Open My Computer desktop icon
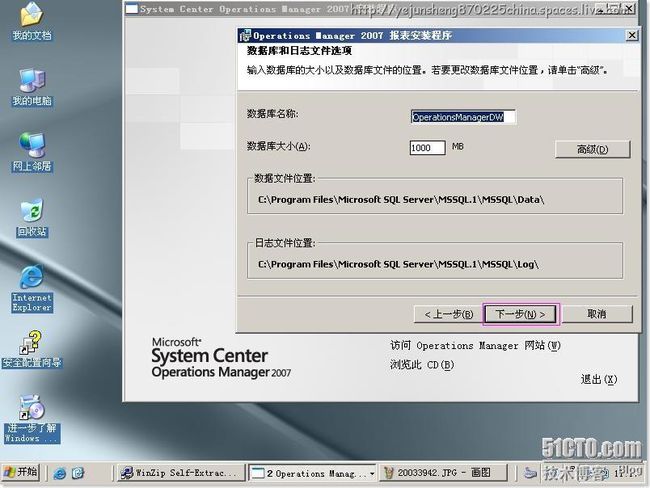Viewport: 650px width, 488px height. pos(32,87)
